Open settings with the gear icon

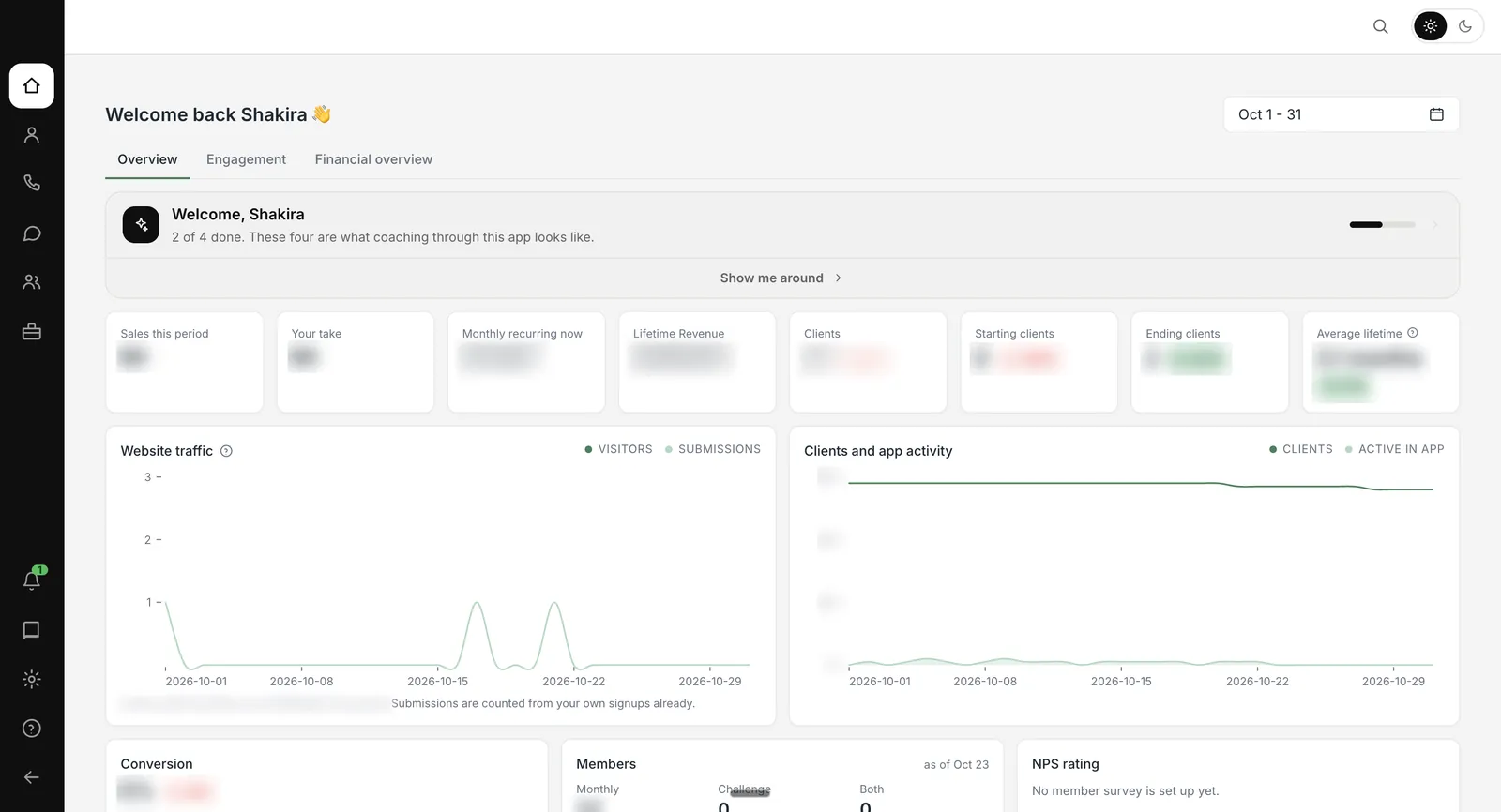click(x=32, y=679)
